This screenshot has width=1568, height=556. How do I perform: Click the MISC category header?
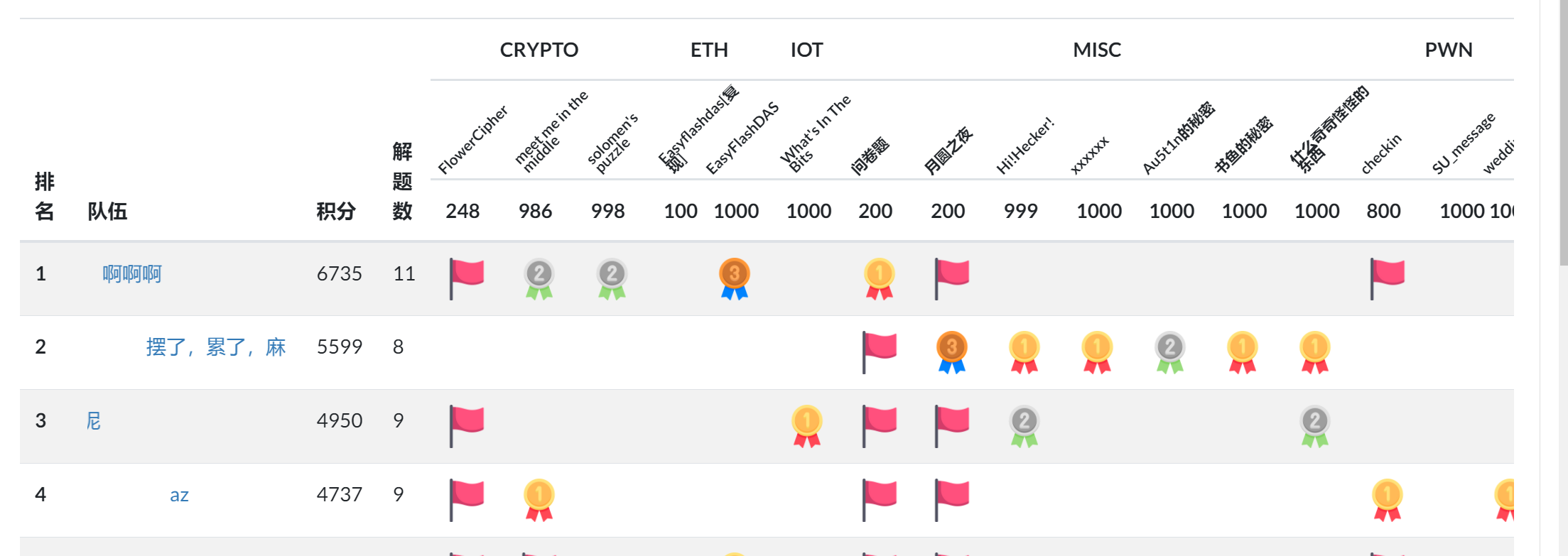(1097, 50)
